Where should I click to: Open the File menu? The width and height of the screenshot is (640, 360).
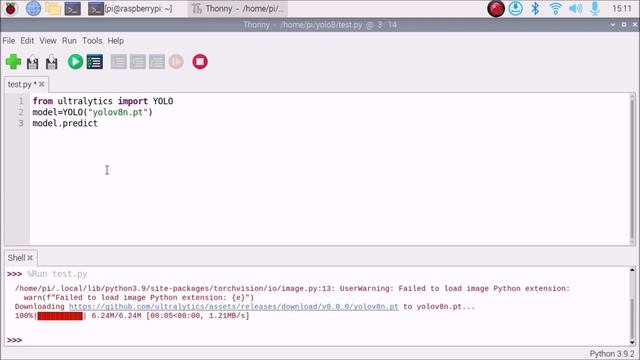click(x=9, y=41)
